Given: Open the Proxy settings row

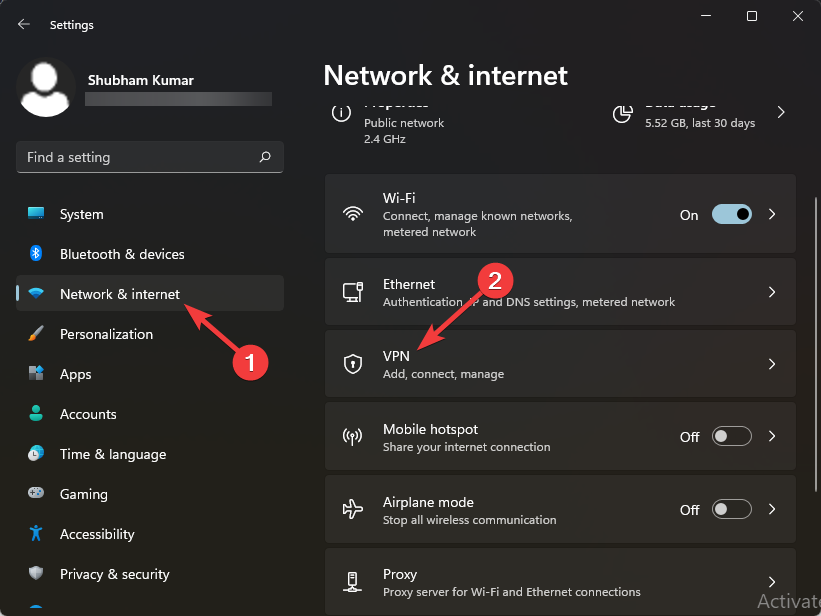Looking at the screenshot, I should click(560, 582).
